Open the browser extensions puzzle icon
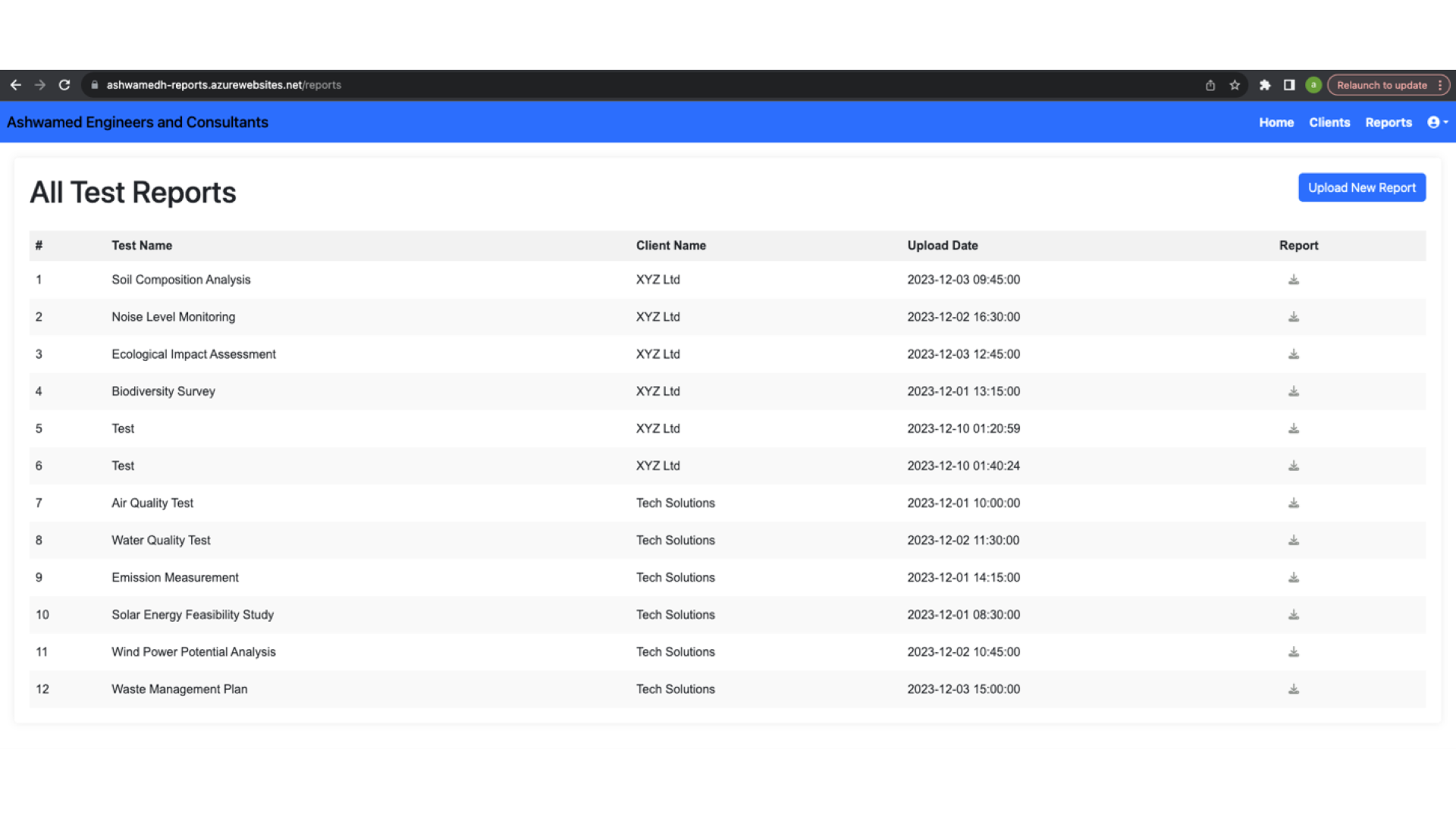Viewport: 1456px width, 819px height. pos(1265,85)
